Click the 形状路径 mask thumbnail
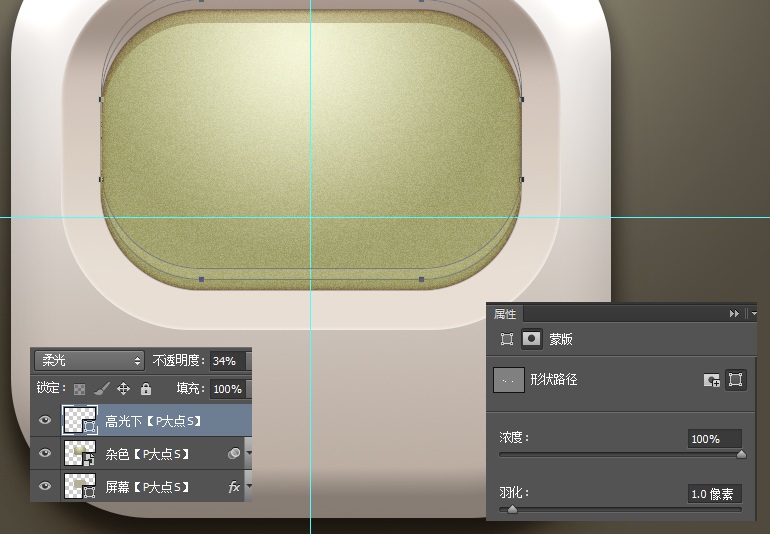Image resolution: width=770 pixels, height=534 pixels. point(508,380)
